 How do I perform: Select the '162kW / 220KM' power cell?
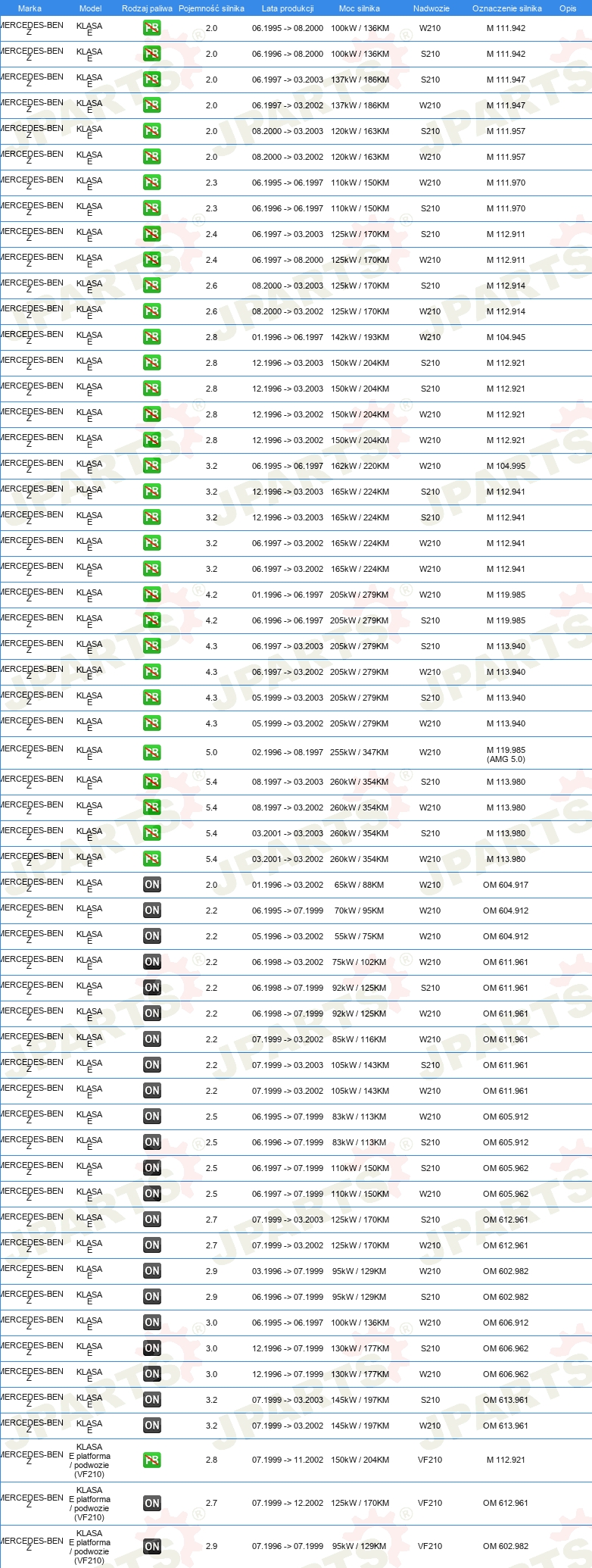pos(360,466)
